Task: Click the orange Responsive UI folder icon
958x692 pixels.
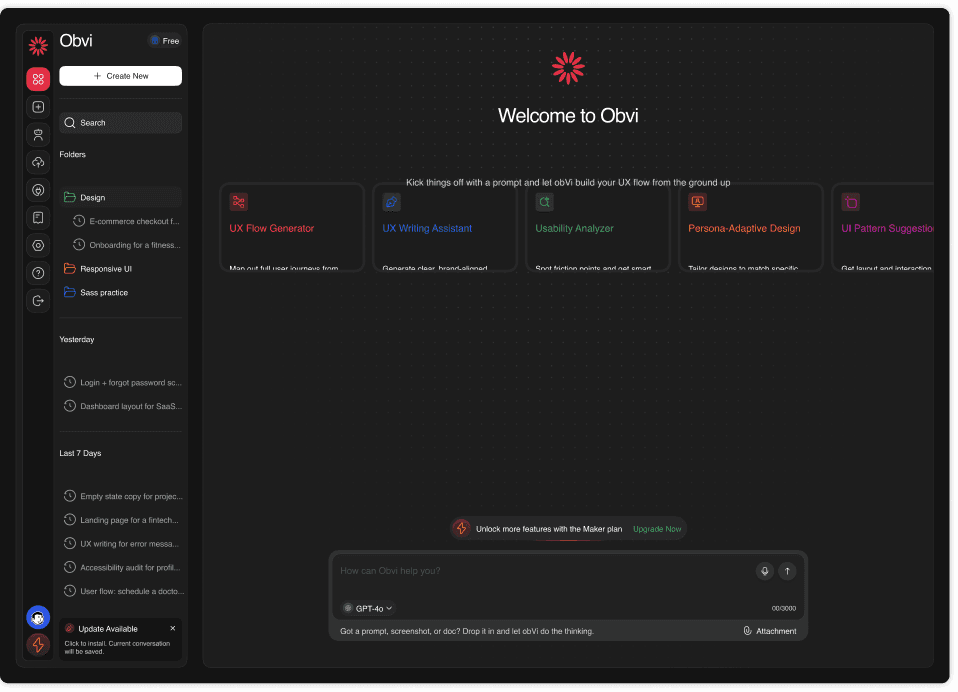Action: pyautogui.click(x=70, y=269)
